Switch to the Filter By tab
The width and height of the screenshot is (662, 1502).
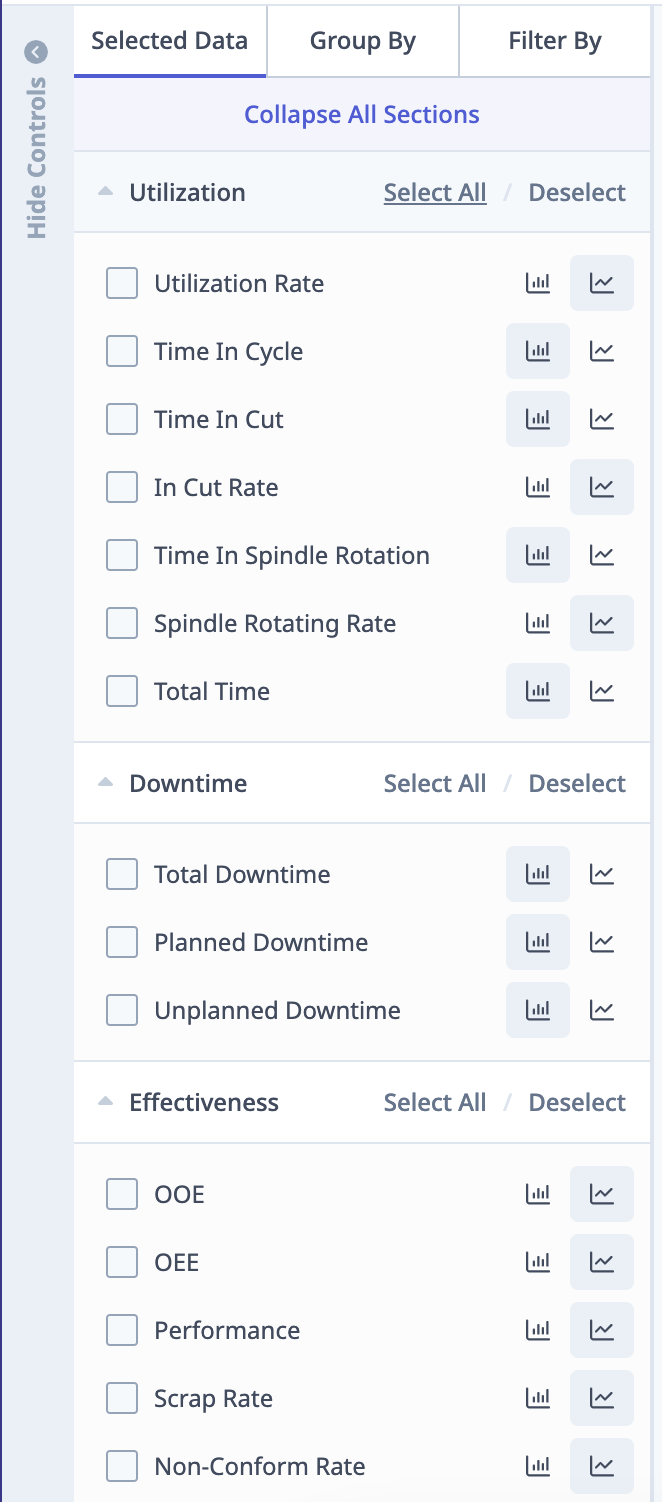coord(555,41)
